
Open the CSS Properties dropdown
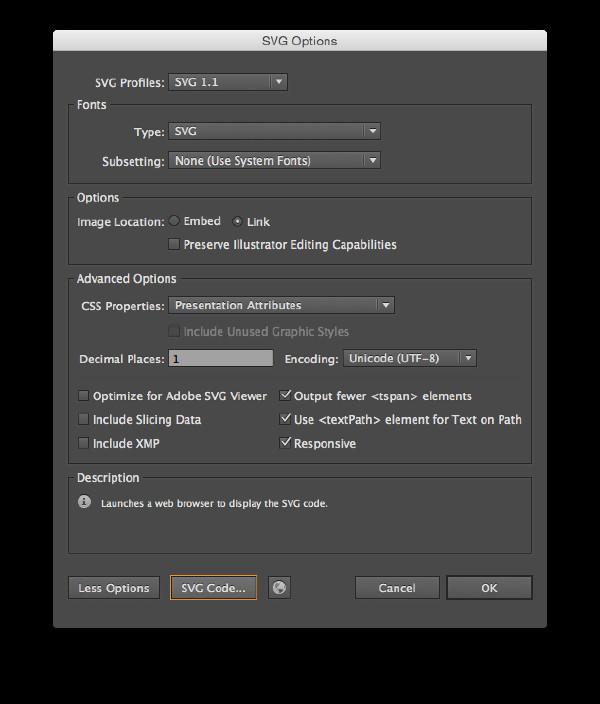click(x=282, y=305)
